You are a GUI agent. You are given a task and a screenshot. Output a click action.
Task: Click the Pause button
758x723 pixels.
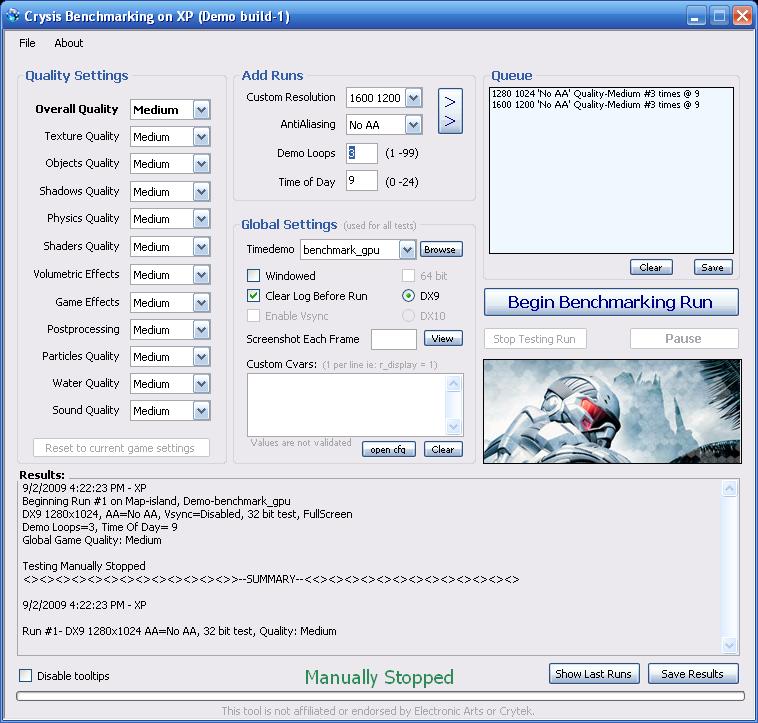pos(684,339)
